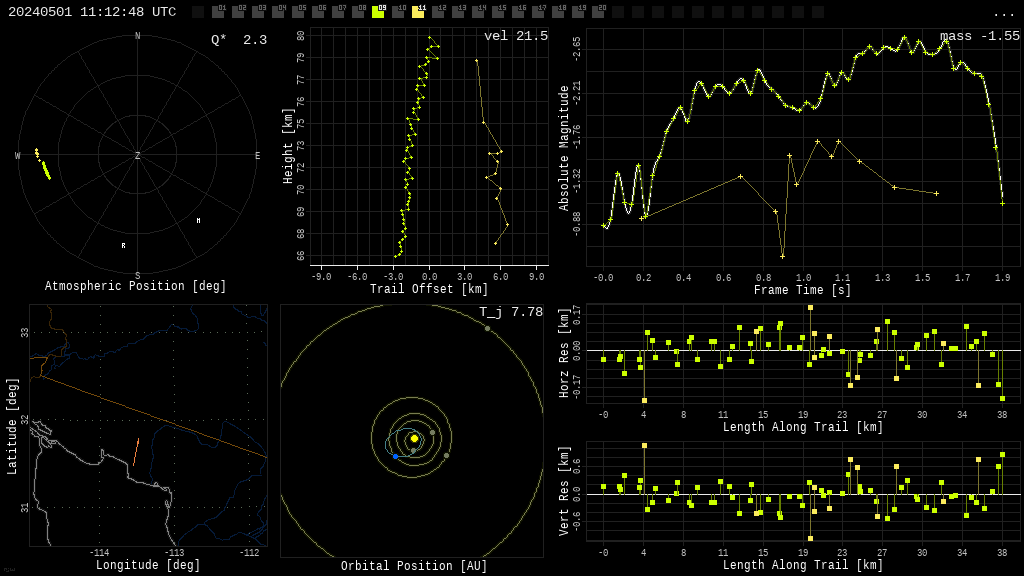This screenshot has height=576, width=1024.
Task: Click the red meteor path on map
Action: click(x=136, y=451)
